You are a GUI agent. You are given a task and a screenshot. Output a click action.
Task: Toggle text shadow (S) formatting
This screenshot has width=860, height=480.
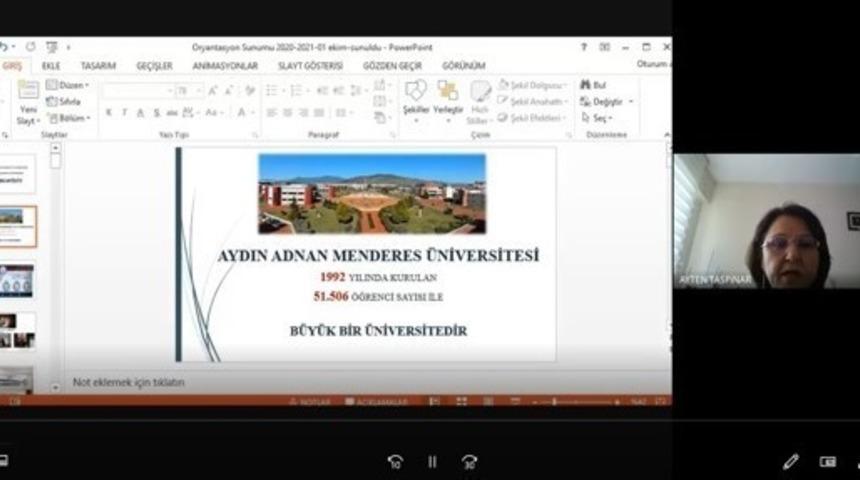(156, 113)
